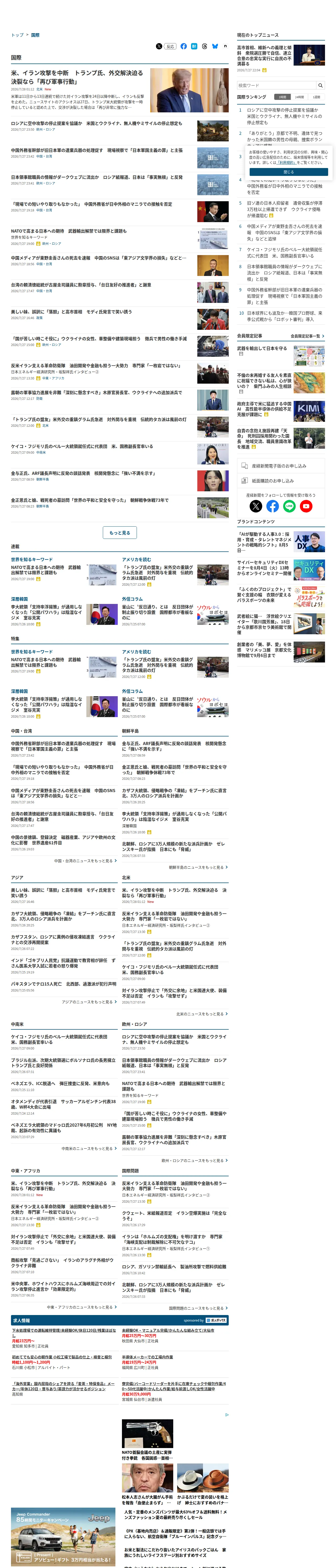Open the ソウルからヨボセヨ thumbnail in 連載
This screenshot has height=1568, width=336.
[212, 614]
